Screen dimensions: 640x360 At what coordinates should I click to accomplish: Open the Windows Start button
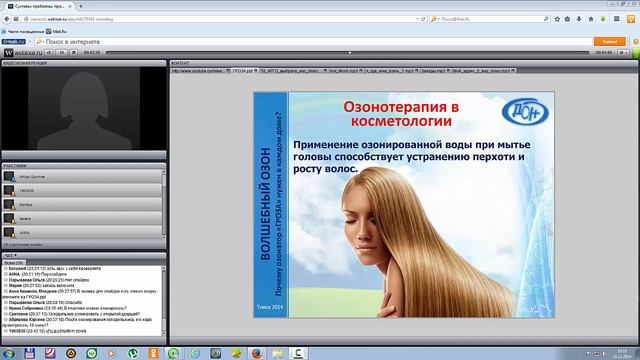tap(9, 353)
